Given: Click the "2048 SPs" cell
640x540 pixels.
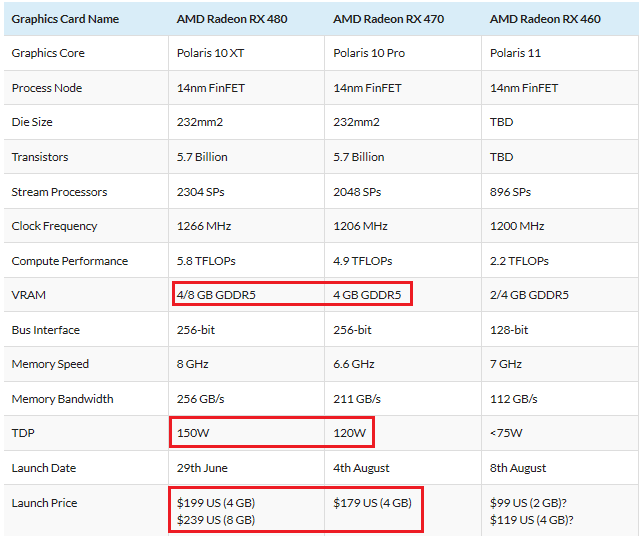Looking at the screenshot, I should (x=357, y=192).
